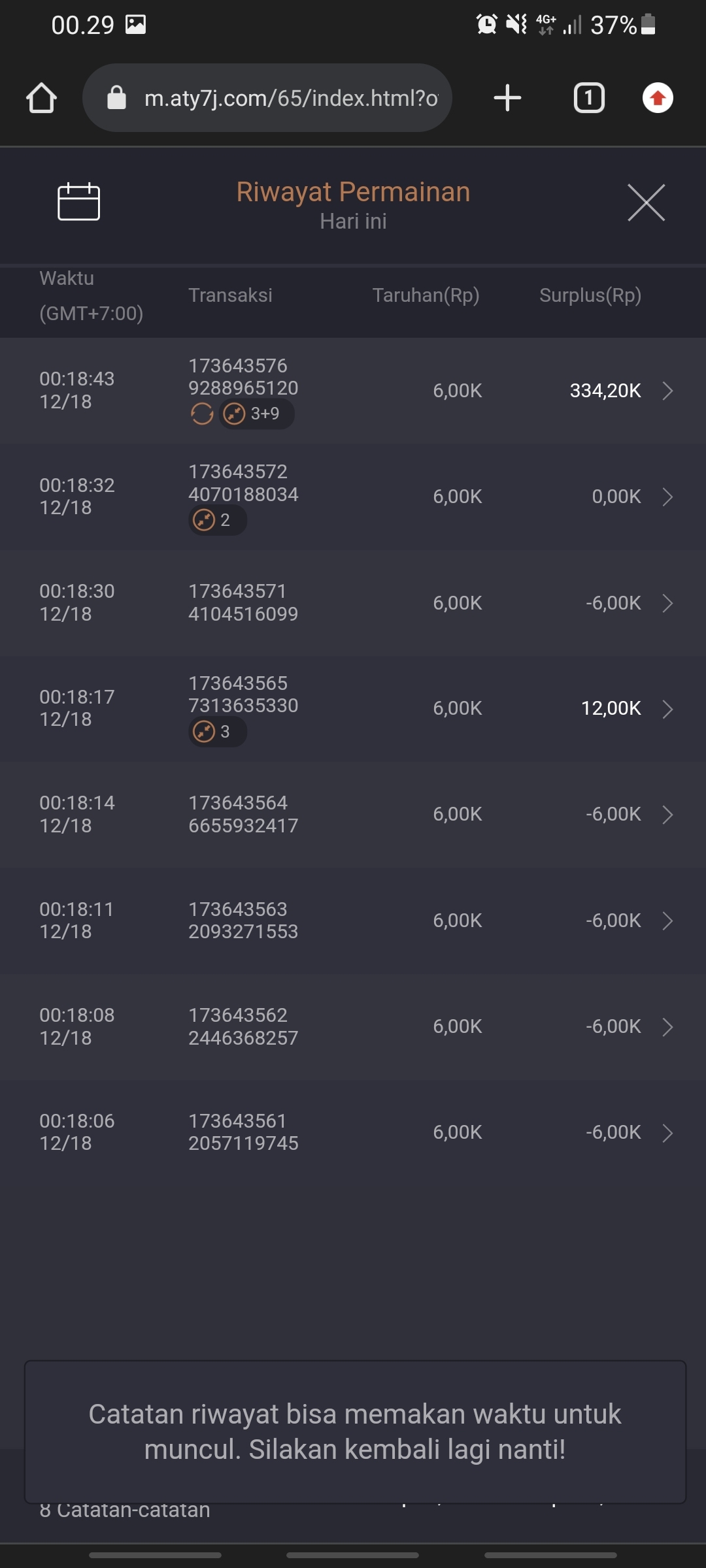Tap the Surplus(Rp) column header
706x1568 pixels.
pyautogui.click(x=590, y=295)
